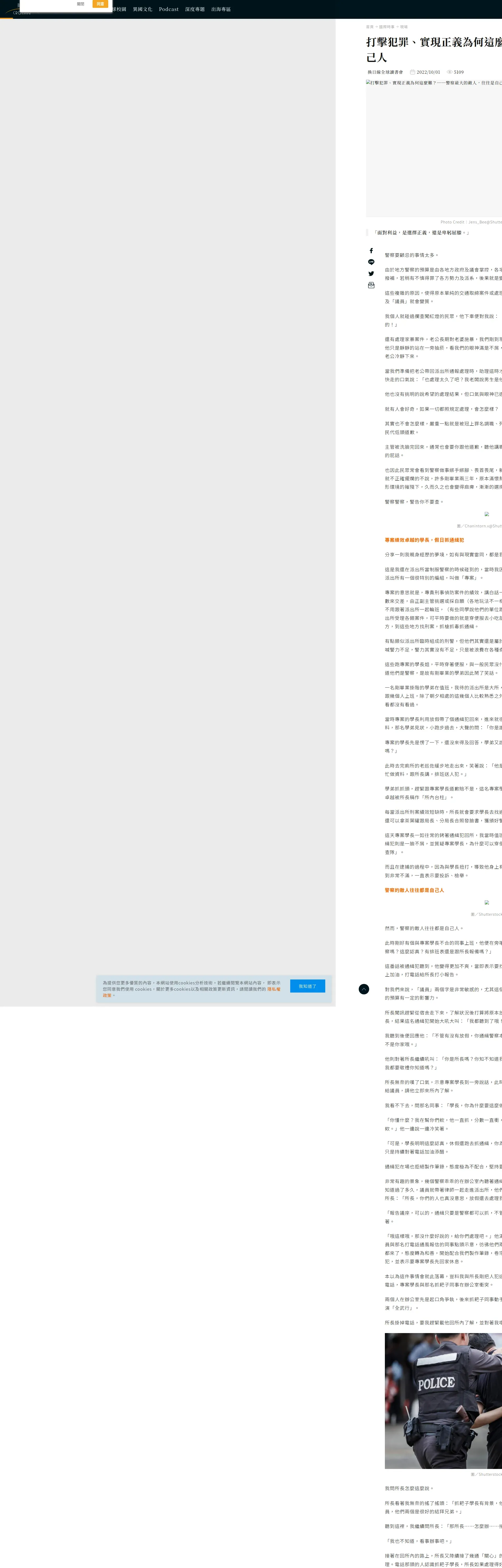
Task: Click the scroll back to top arrow
Action: click(364, 989)
